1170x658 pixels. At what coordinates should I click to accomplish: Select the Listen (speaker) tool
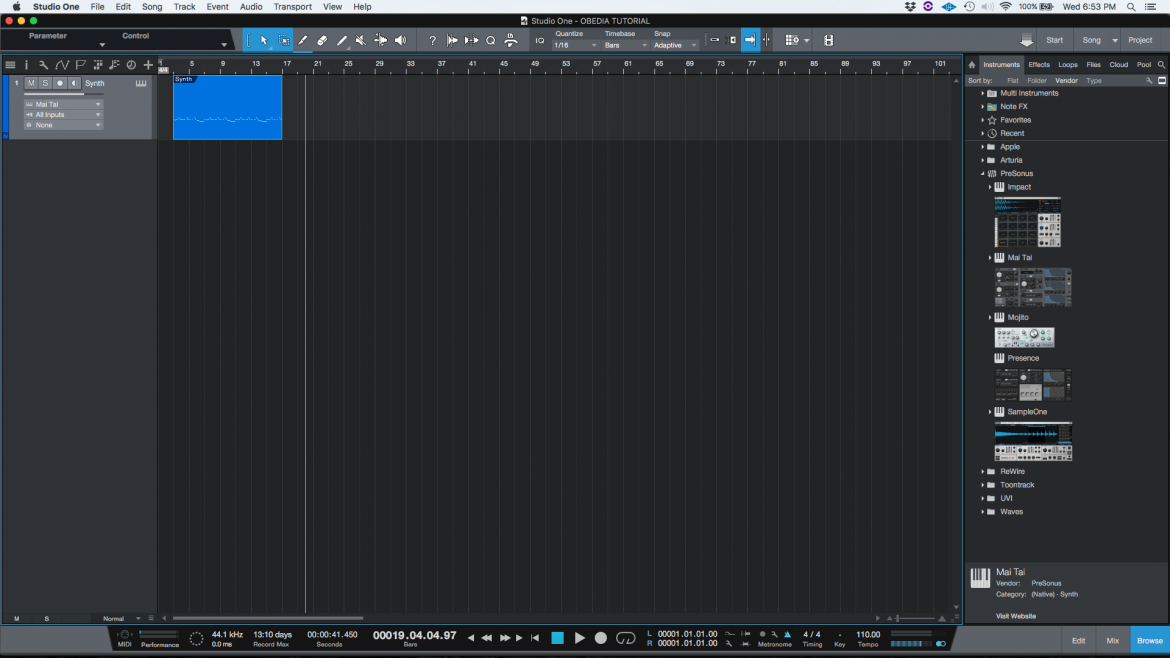tap(401, 40)
